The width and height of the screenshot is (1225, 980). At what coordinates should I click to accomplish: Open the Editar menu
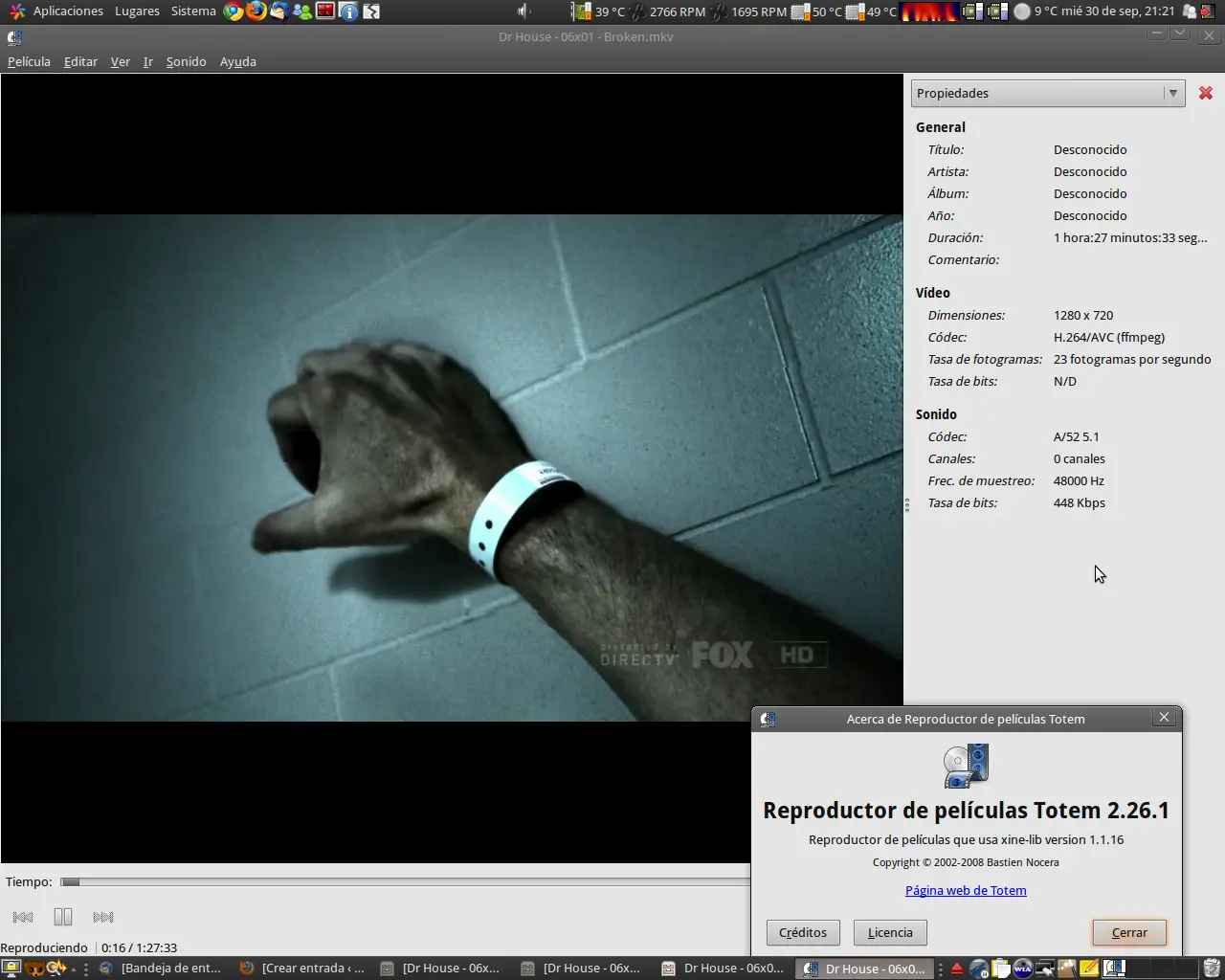(80, 61)
